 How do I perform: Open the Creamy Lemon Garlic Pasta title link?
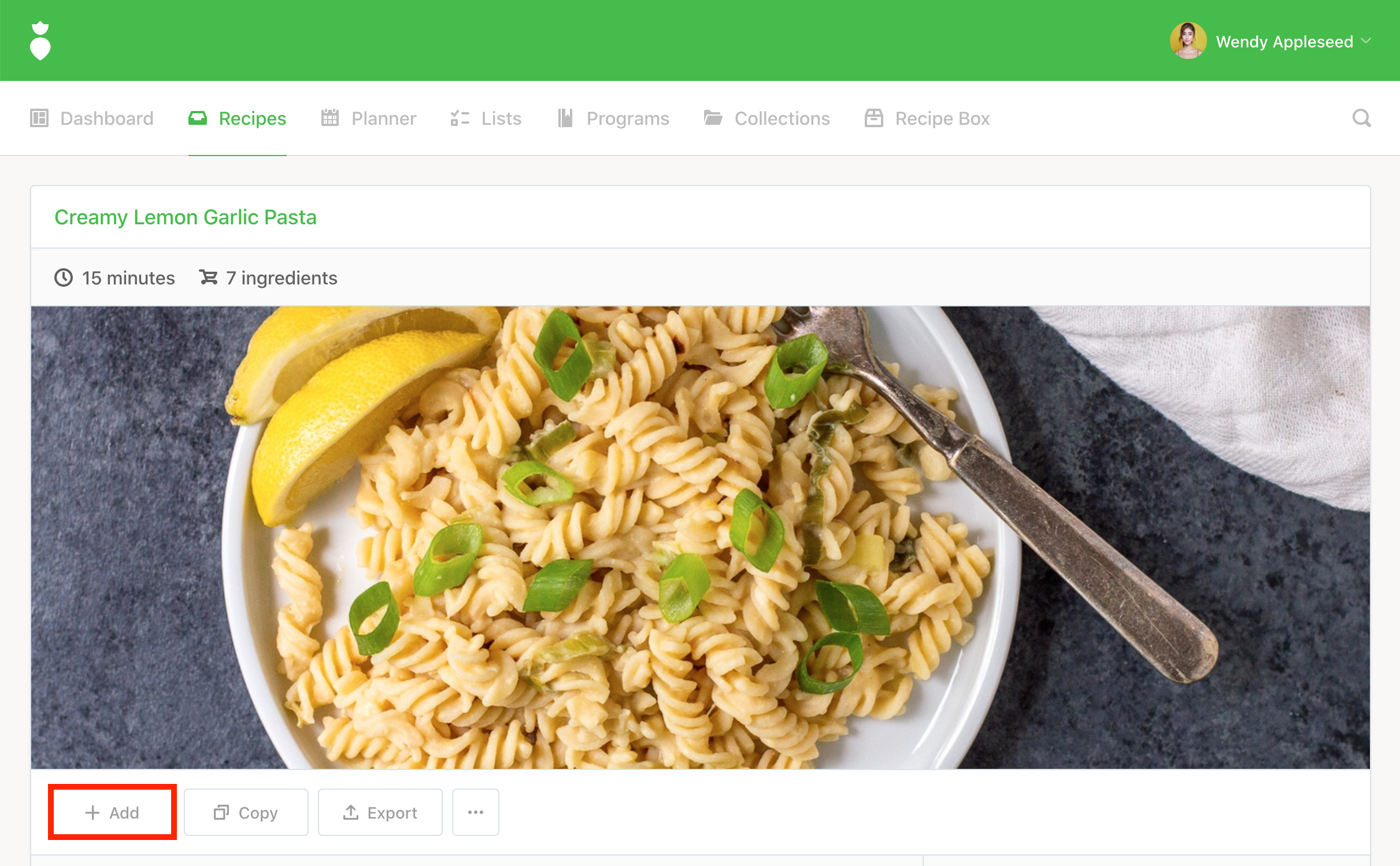(x=186, y=217)
